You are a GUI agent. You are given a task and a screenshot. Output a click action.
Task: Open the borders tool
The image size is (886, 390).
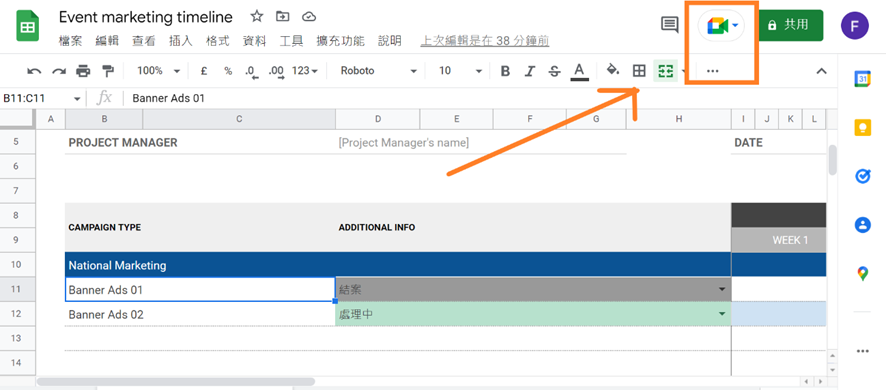pyautogui.click(x=639, y=71)
